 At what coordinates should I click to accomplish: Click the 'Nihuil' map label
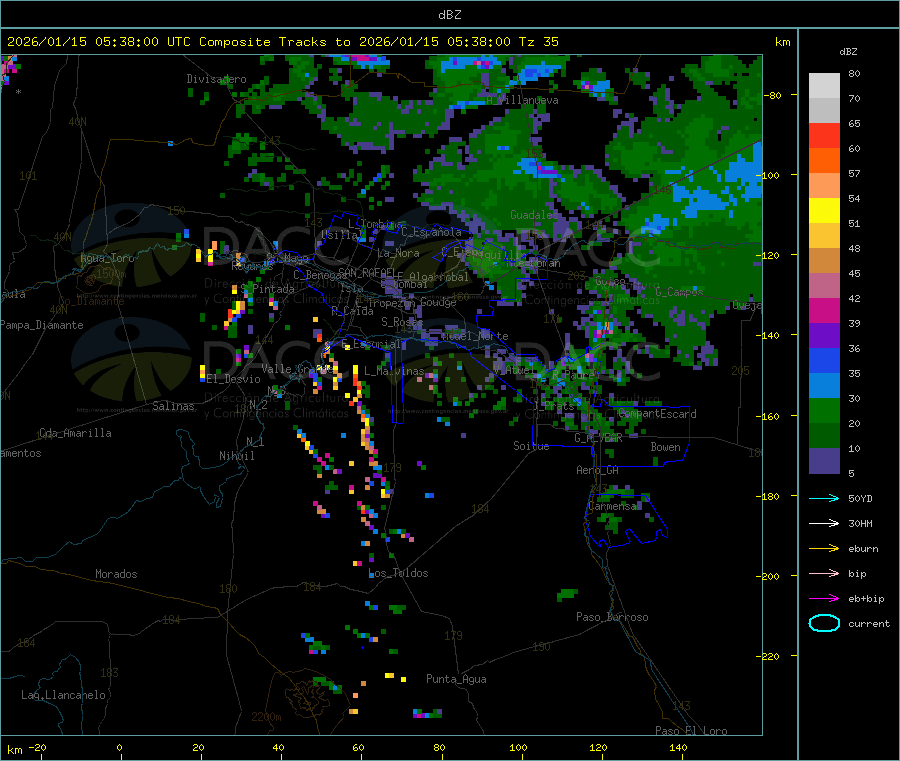[x=236, y=456]
